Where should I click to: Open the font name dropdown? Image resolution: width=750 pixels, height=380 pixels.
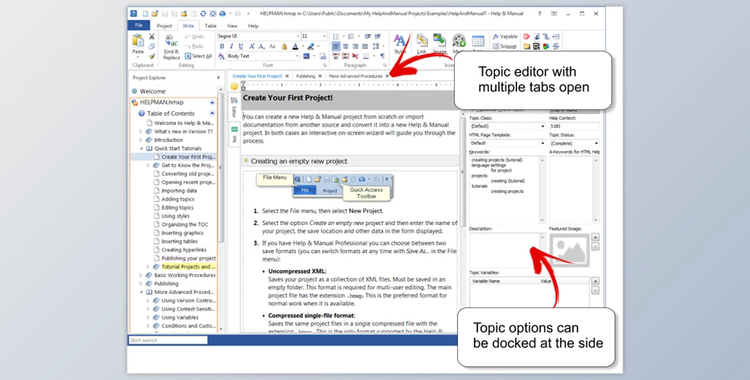click(298, 36)
